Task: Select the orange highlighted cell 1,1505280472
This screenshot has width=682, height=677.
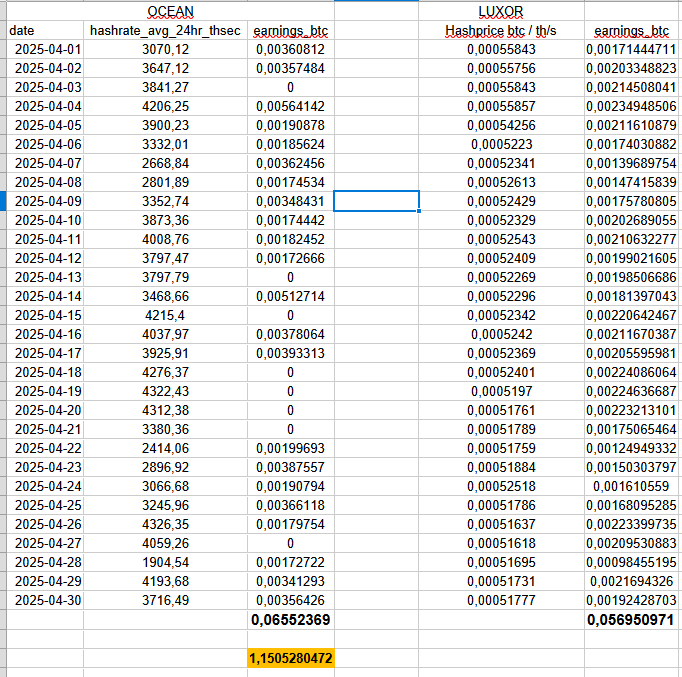Action: (289, 658)
